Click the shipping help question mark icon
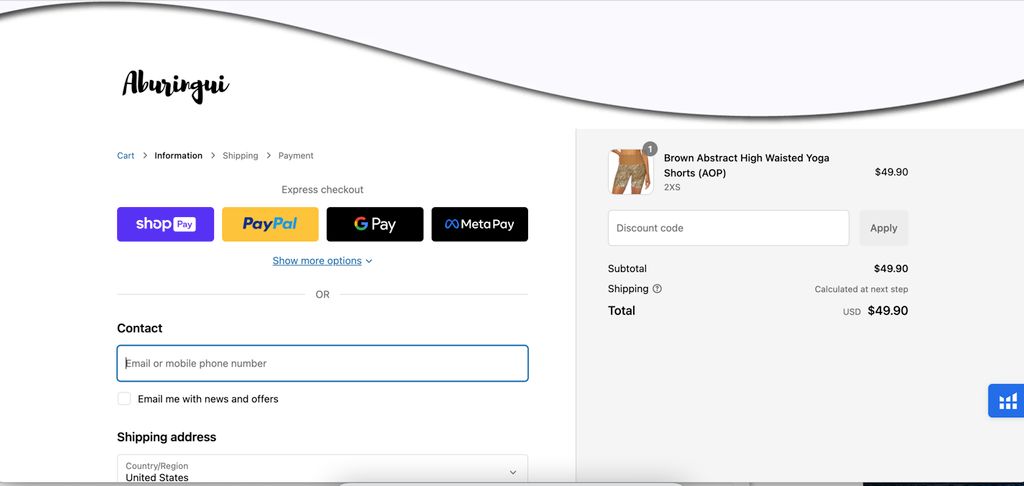 click(657, 289)
